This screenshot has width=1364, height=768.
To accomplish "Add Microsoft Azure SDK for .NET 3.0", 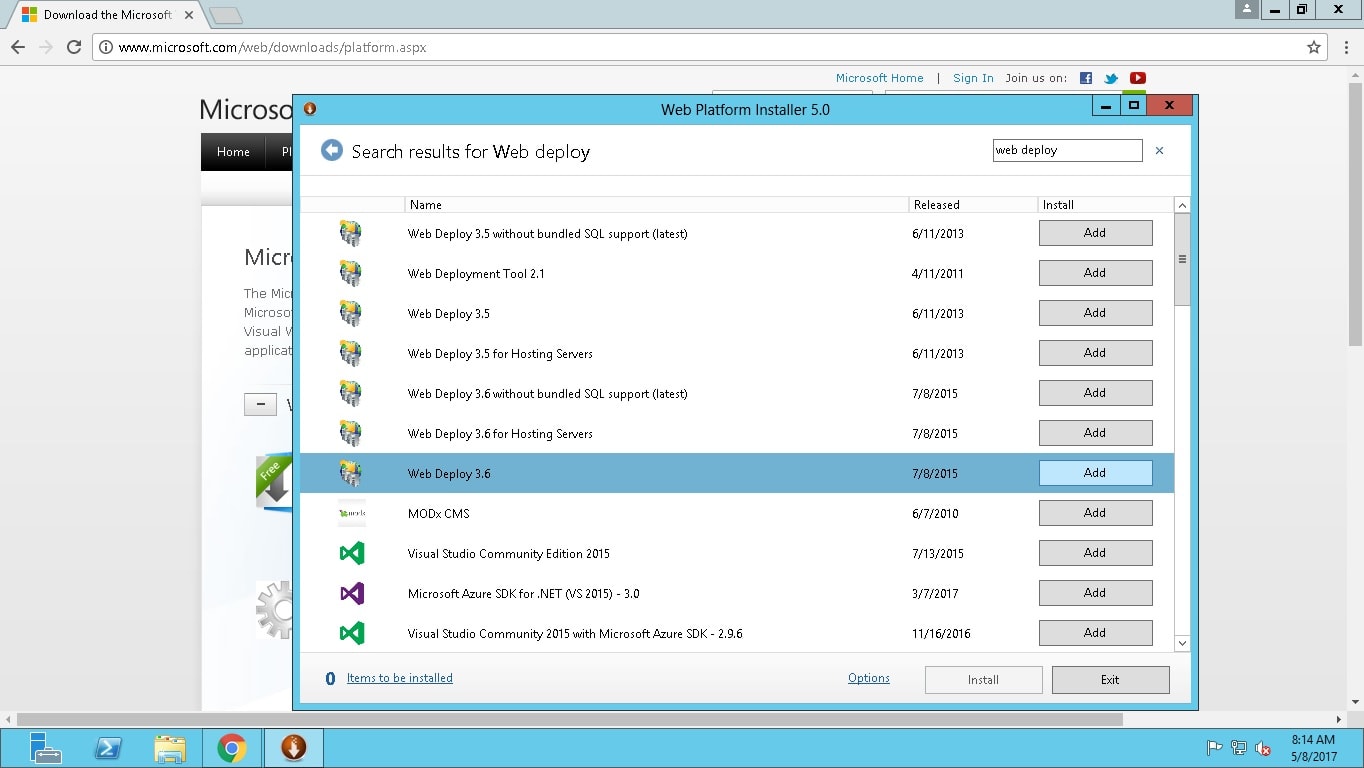I will (x=1095, y=593).
